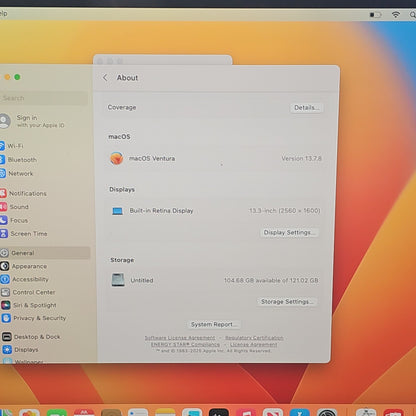Focus the sidebar Search field
Image resolution: width=416 pixels, height=416 pixels.
click(44, 98)
